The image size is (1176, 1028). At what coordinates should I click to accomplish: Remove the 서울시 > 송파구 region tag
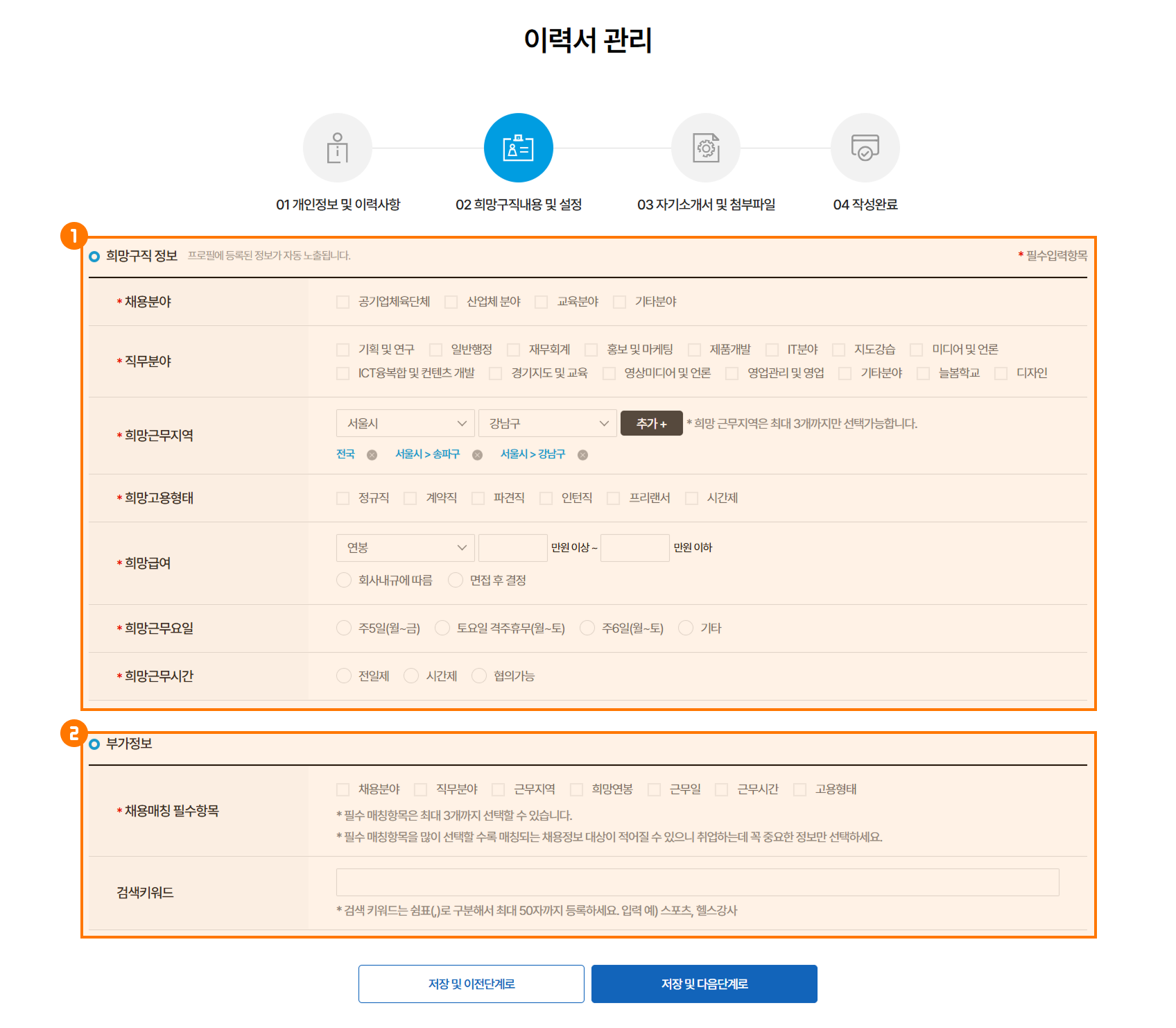click(477, 455)
